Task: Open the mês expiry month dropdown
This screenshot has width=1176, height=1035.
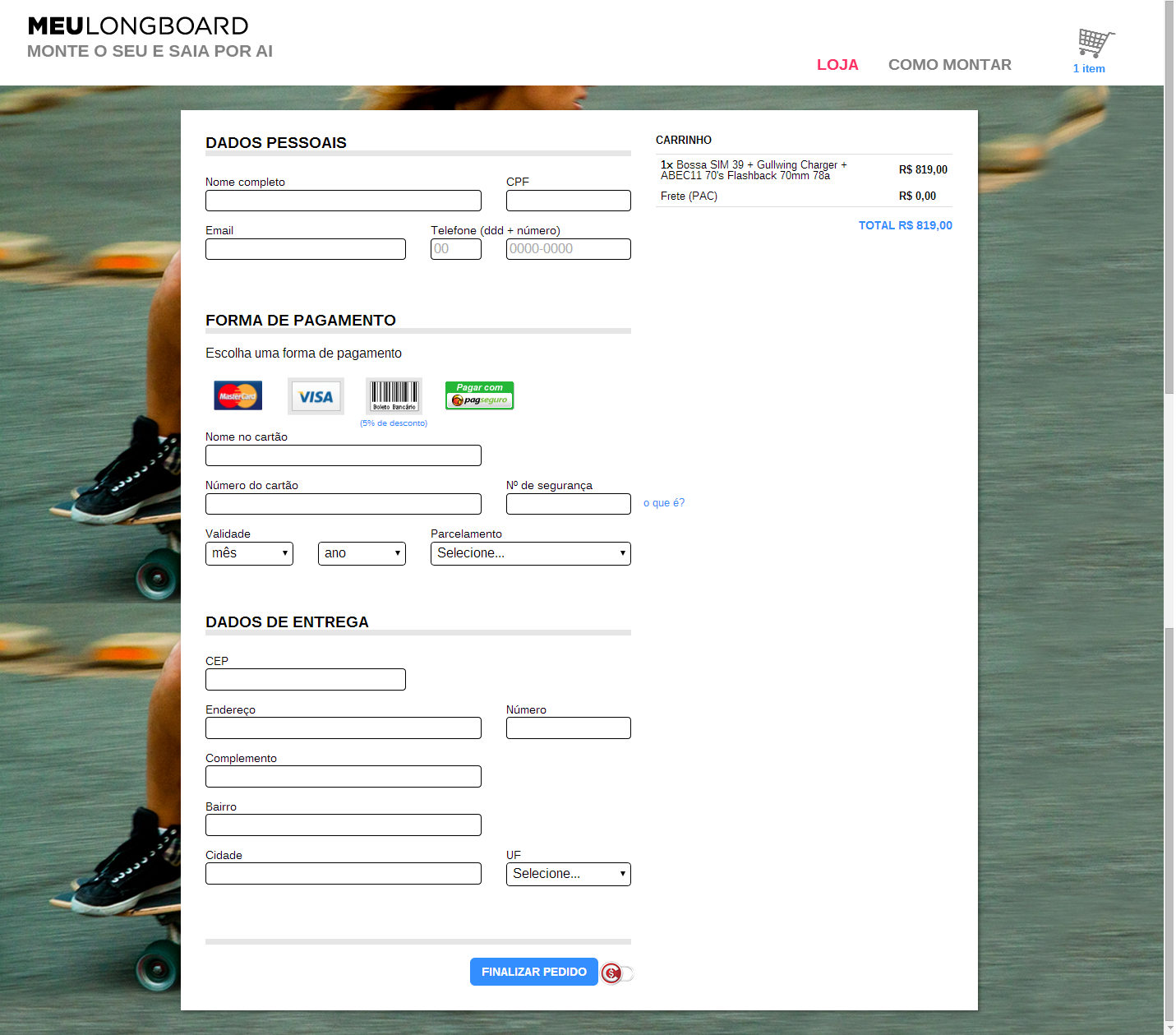Action: click(249, 553)
